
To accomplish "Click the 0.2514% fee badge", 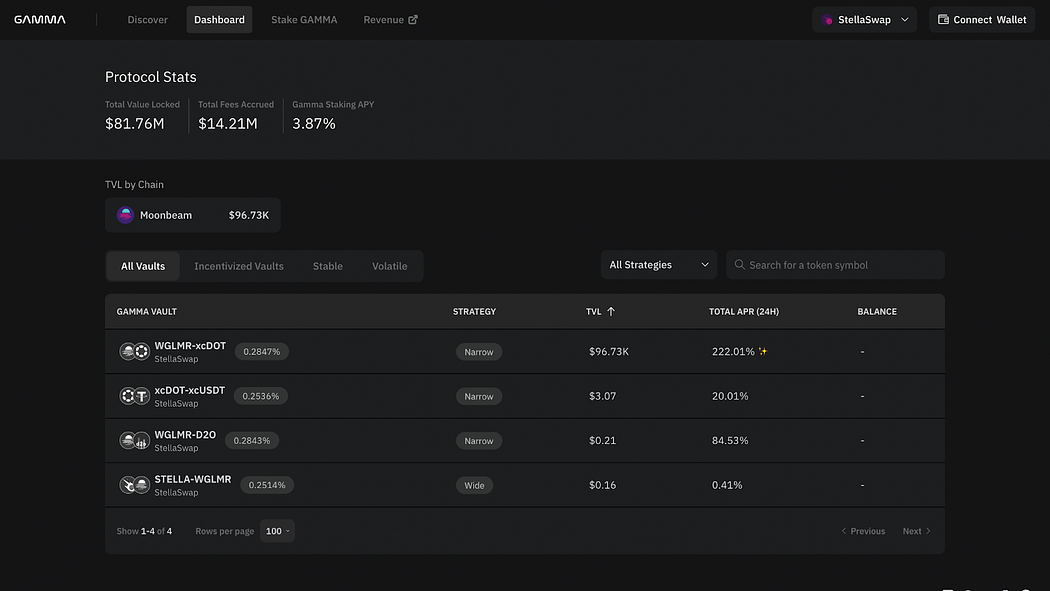I will pos(267,485).
